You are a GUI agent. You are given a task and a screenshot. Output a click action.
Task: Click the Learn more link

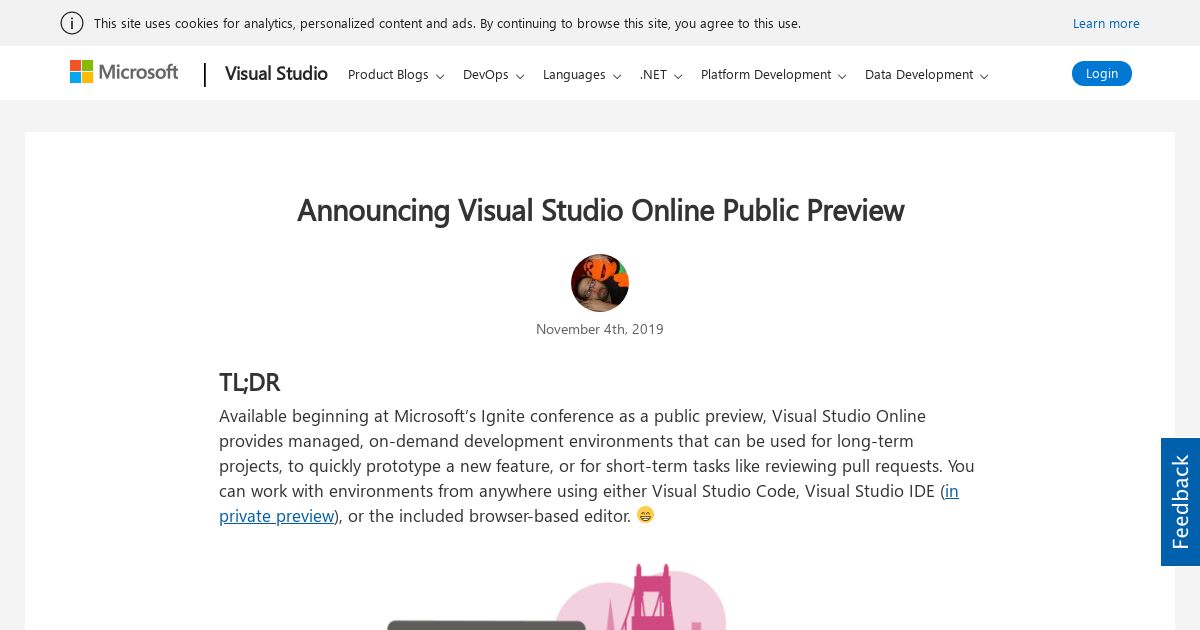[x=1106, y=23]
